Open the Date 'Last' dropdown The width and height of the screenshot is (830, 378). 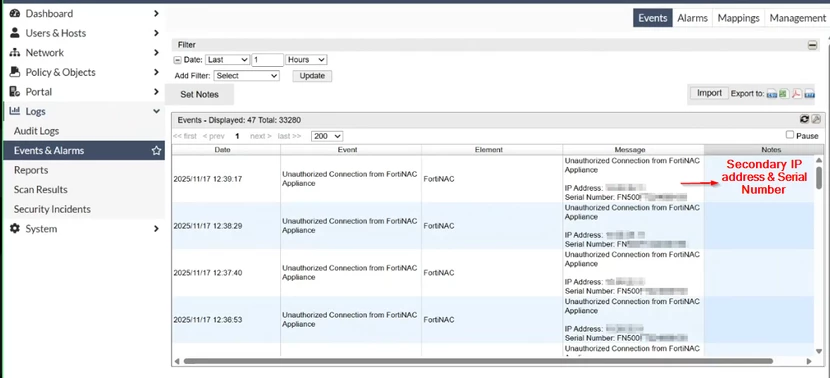(227, 60)
